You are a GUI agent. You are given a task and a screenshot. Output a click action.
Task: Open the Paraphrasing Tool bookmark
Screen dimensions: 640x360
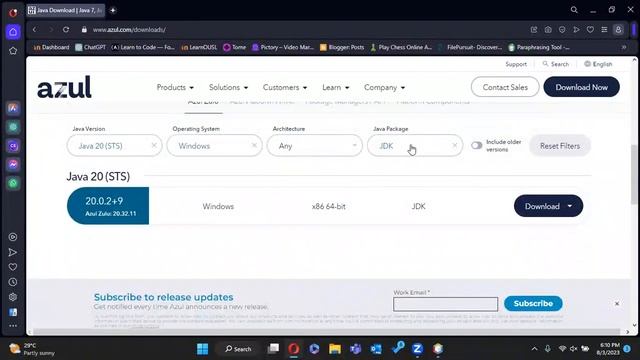pos(539,47)
